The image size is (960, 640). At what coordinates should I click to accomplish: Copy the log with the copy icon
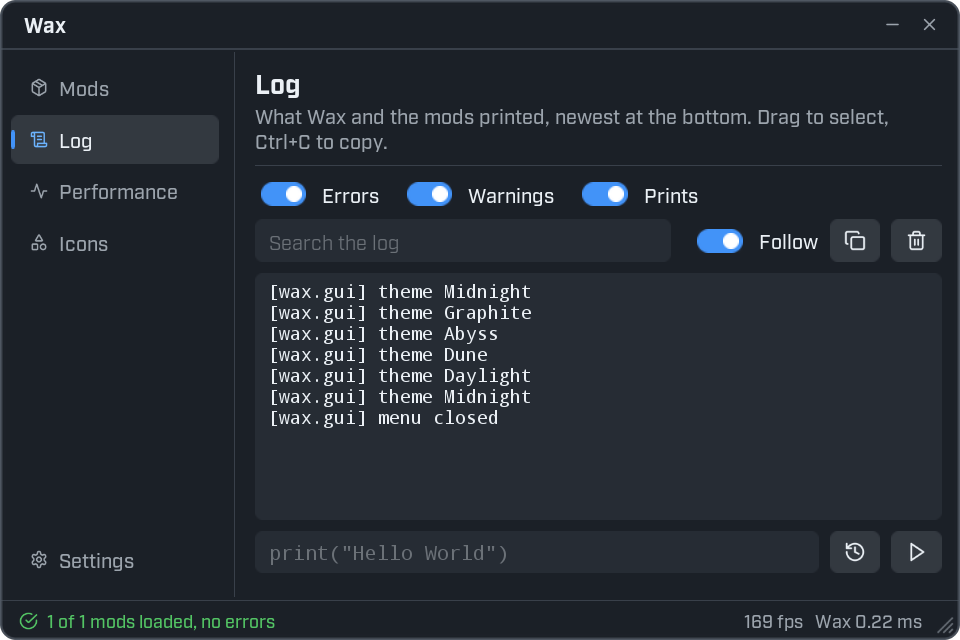point(855,241)
